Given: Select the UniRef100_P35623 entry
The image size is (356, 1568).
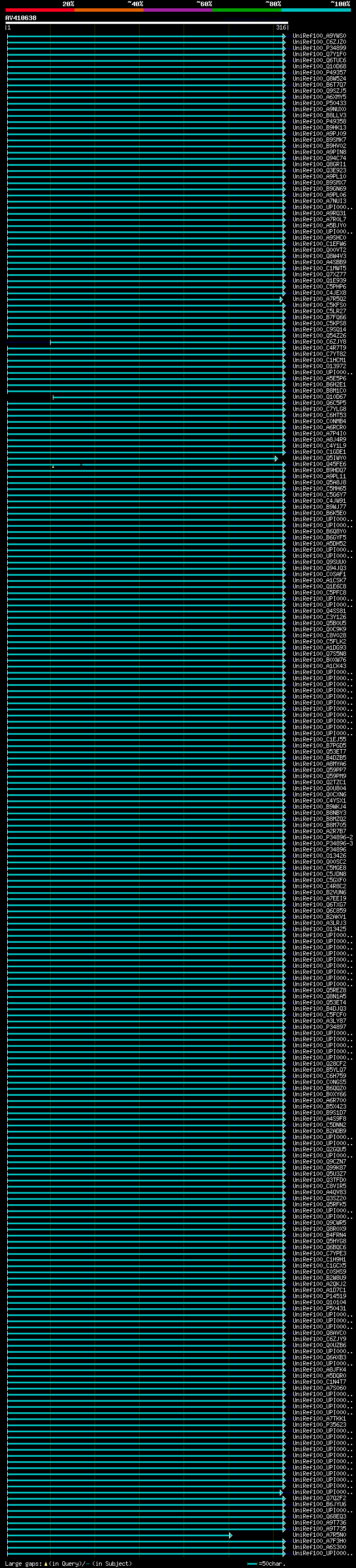Looking at the screenshot, I should click(x=319, y=1425).
